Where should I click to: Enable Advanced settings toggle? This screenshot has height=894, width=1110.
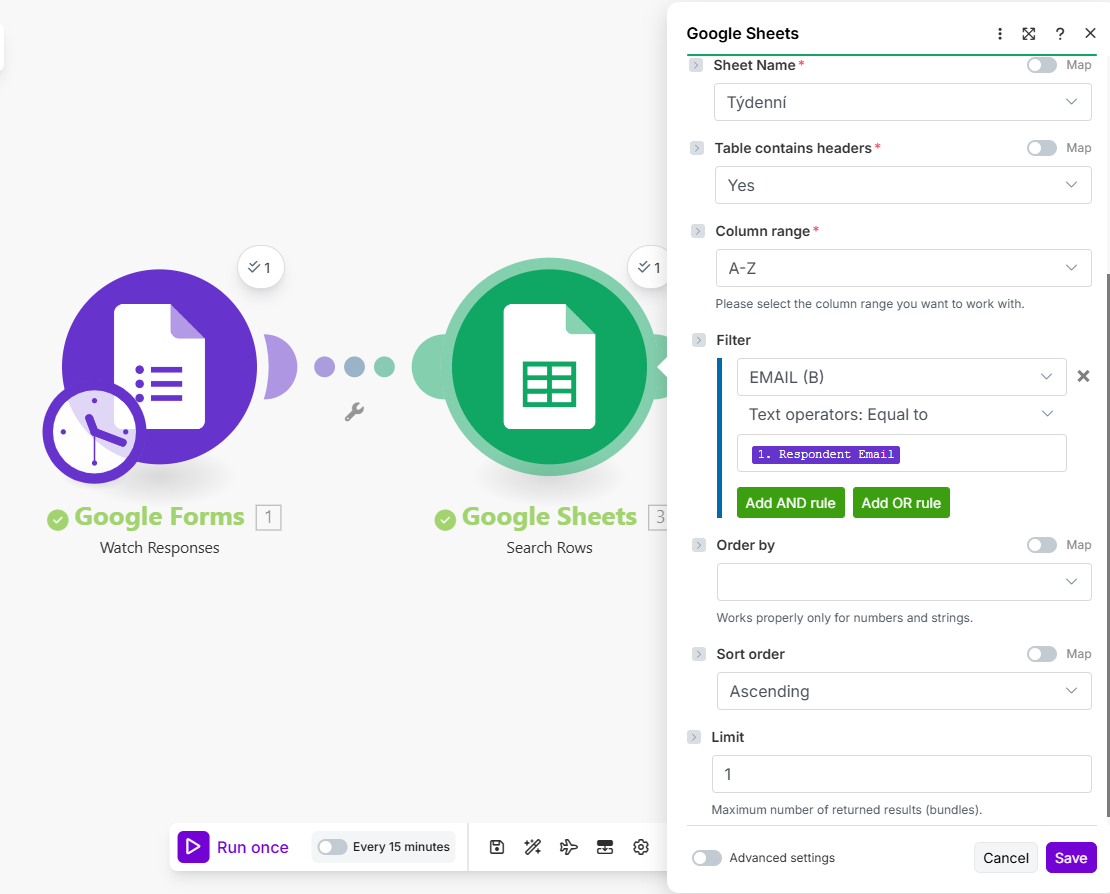pos(706,858)
